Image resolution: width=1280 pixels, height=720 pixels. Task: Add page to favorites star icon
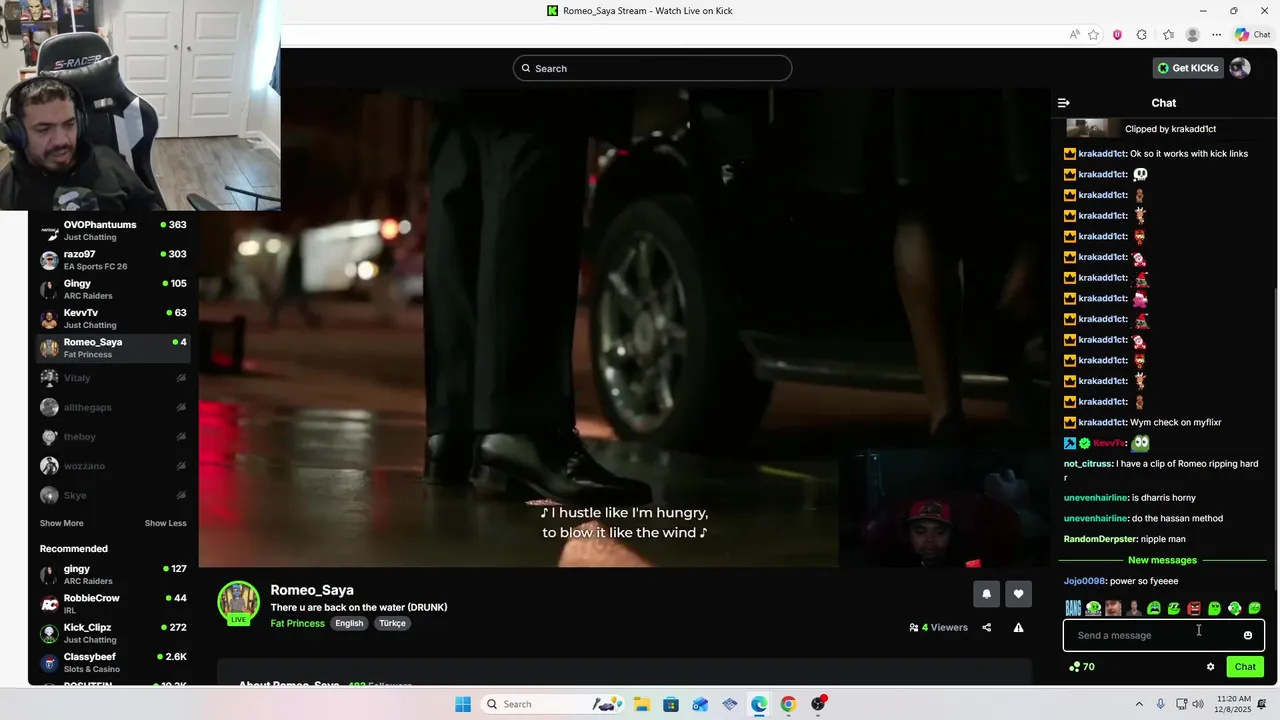(x=1094, y=34)
